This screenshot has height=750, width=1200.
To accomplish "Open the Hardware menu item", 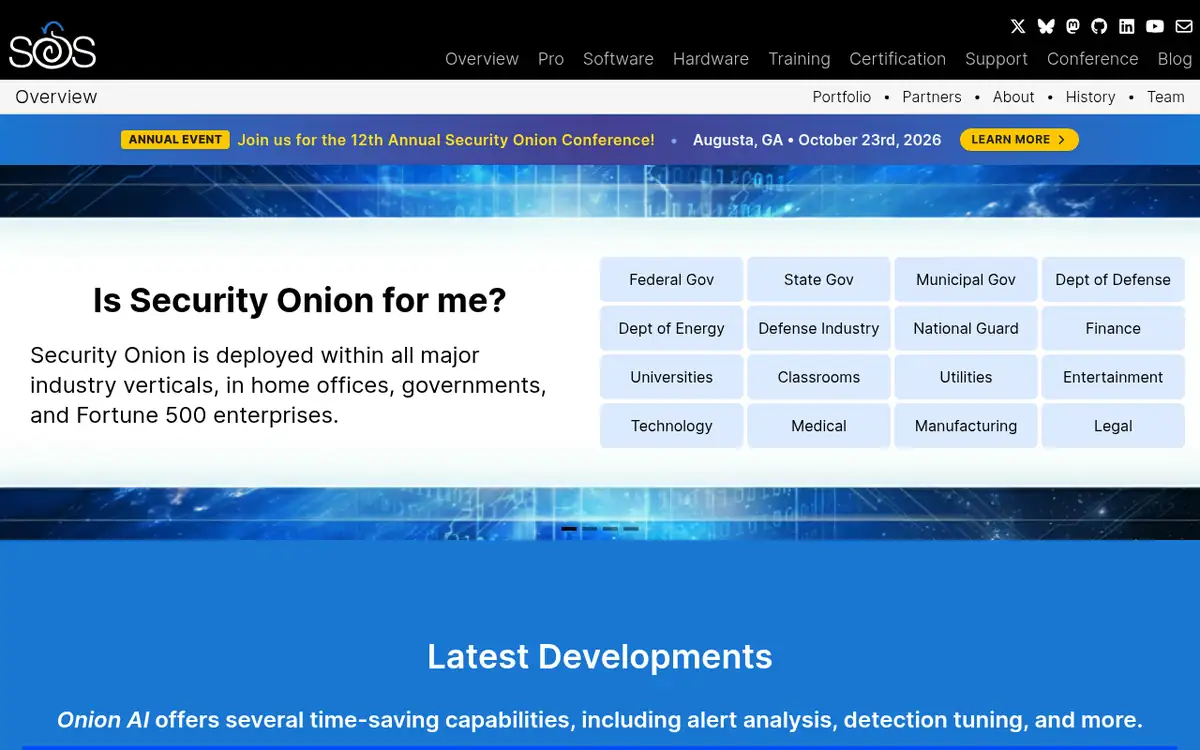I will [x=711, y=59].
